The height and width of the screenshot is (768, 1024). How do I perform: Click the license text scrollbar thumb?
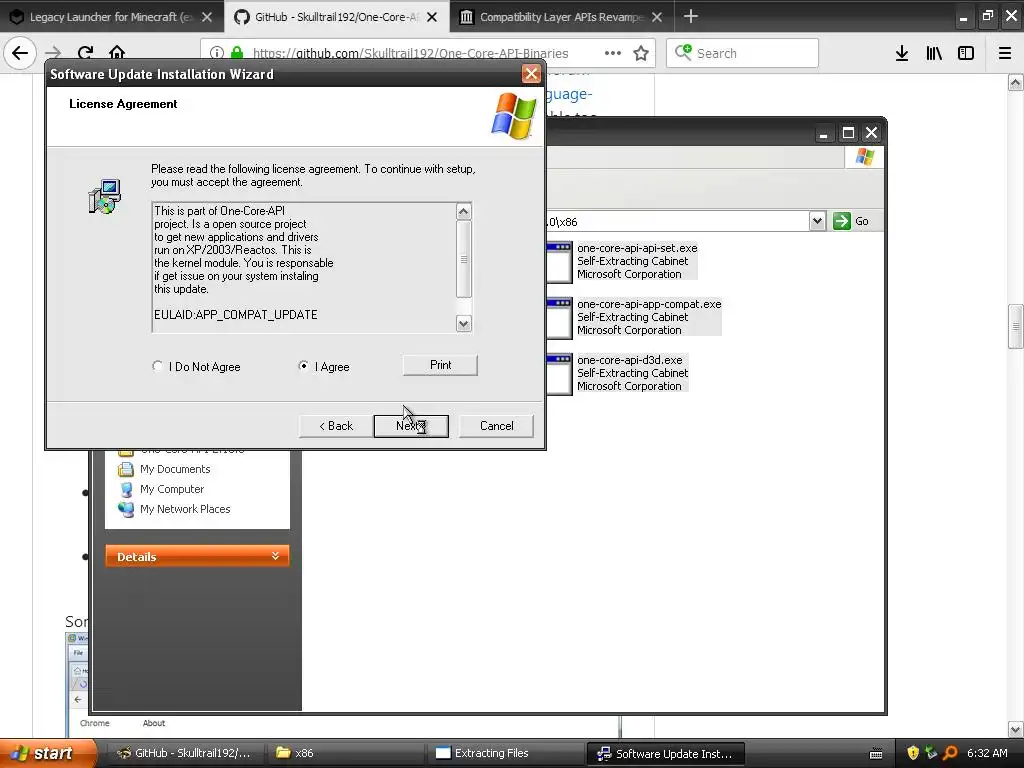coord(464,259)
